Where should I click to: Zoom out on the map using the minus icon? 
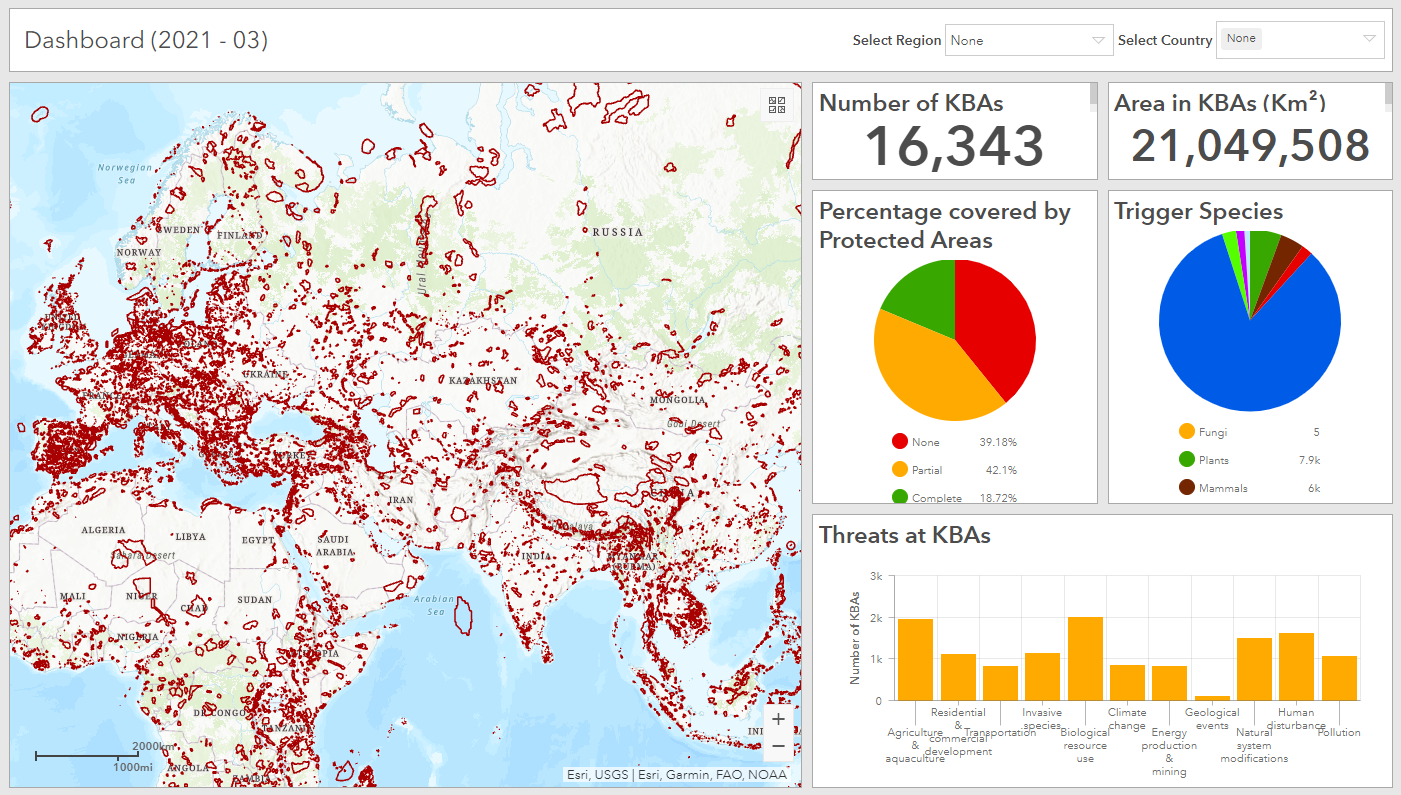[x=778, y=745]
